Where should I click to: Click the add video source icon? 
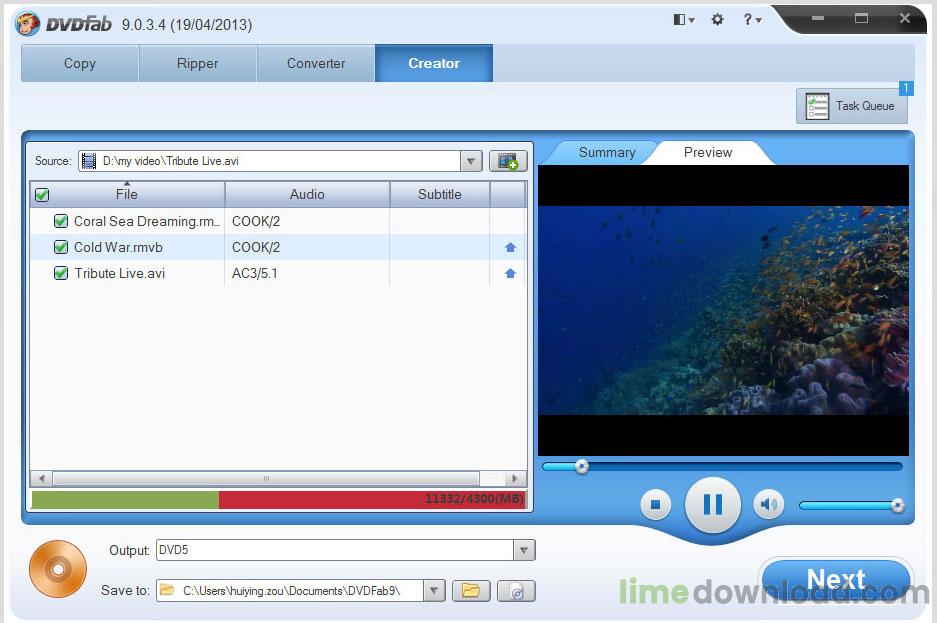coord(508,161)
